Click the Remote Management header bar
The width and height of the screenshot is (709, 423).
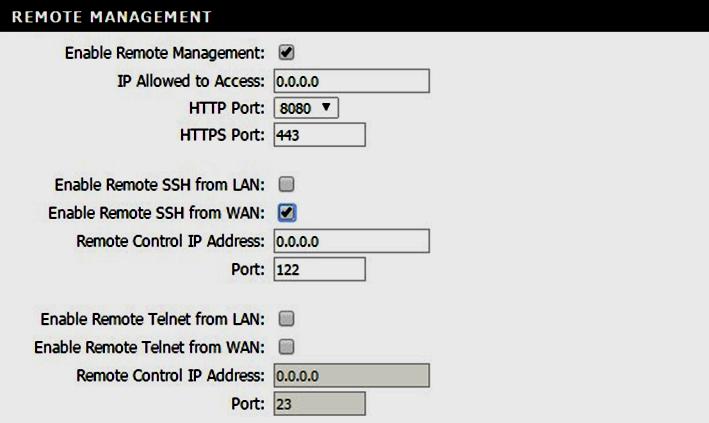354,16
